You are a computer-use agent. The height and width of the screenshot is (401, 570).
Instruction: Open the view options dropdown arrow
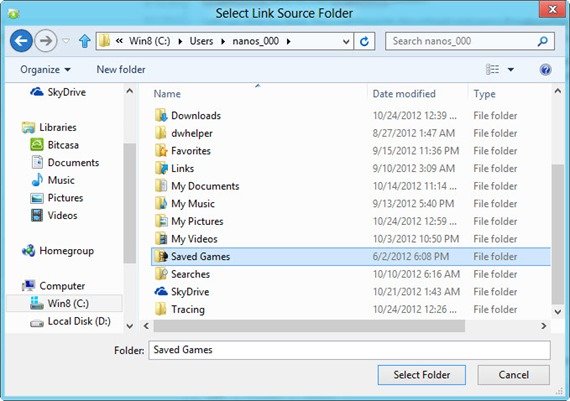511,69
